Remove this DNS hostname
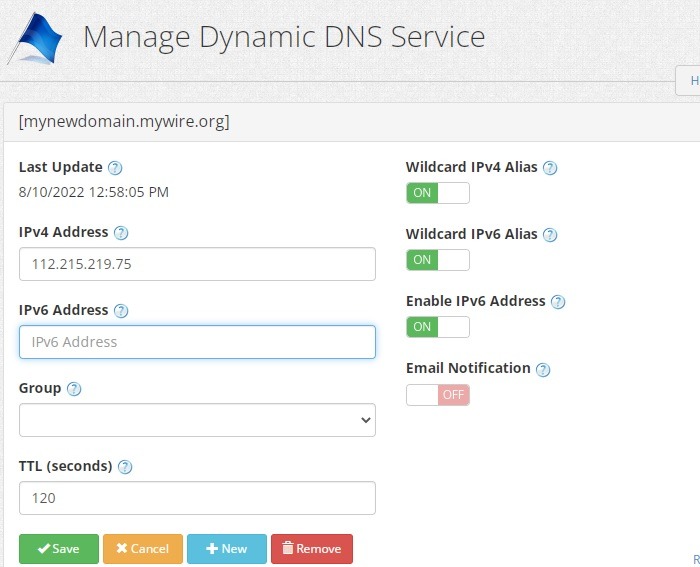 [x=312, y=549]
